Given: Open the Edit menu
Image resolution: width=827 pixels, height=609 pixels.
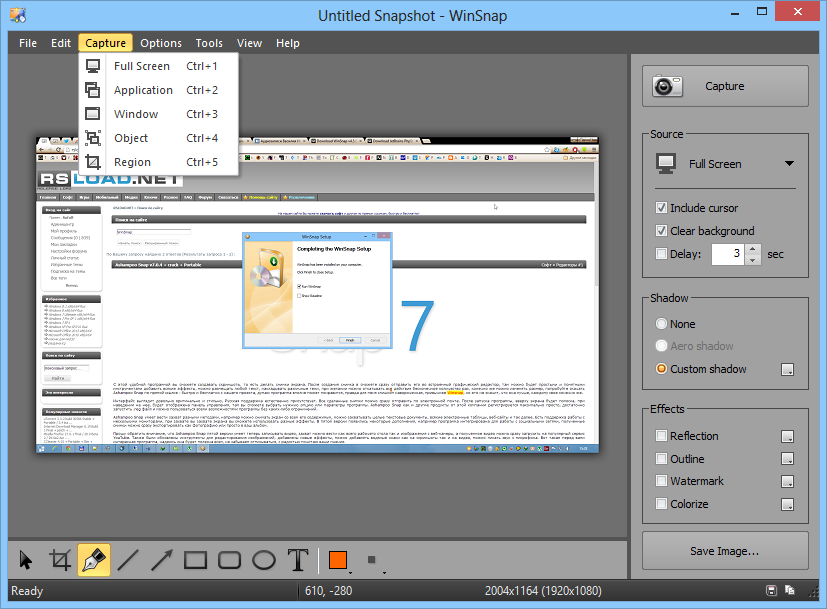Looking at the screenshot, I should click(x=61, y=43).
